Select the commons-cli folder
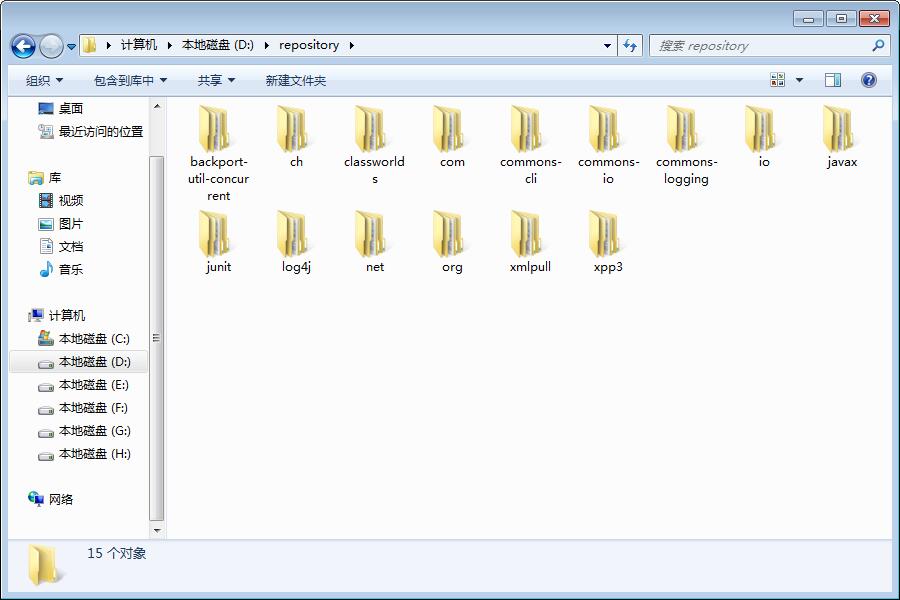This screenshot has width=900, height=600. coord(530,146)
